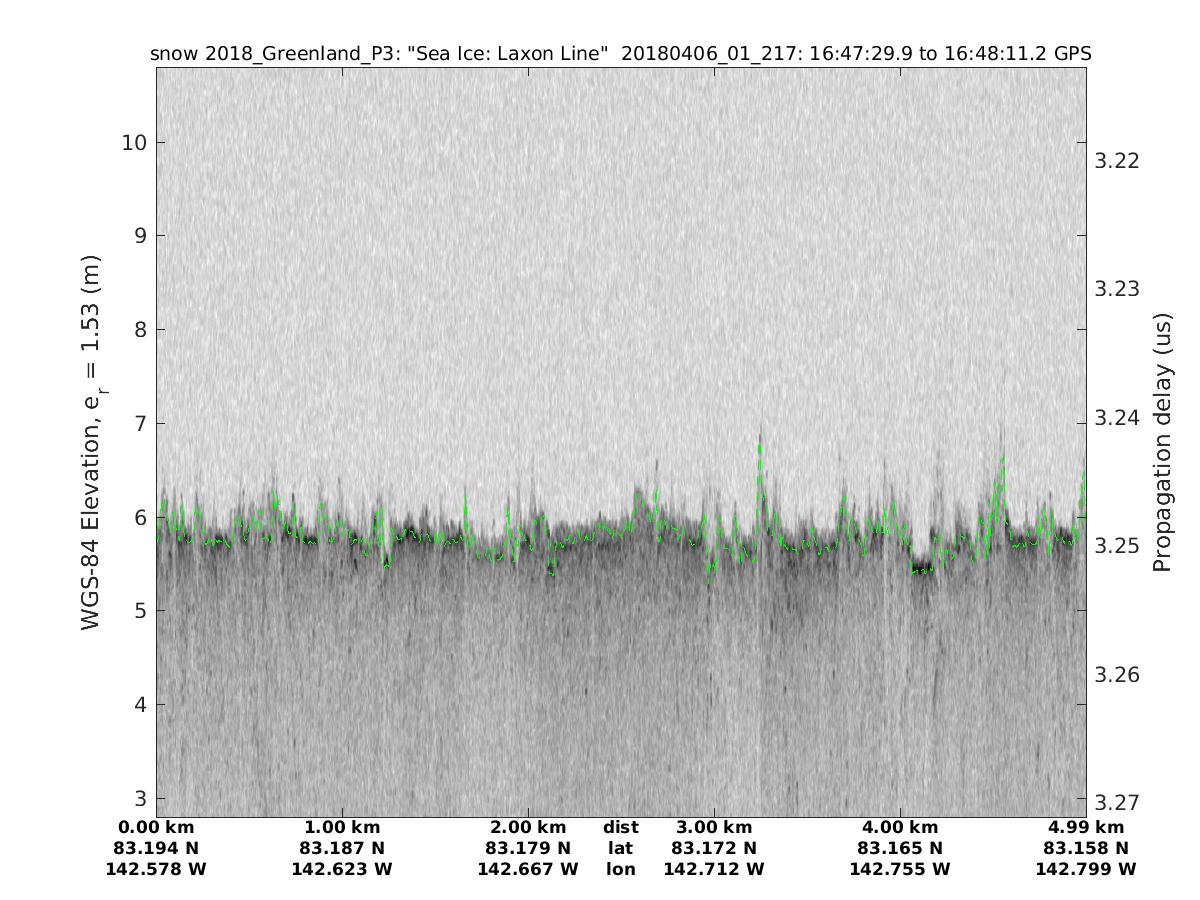Click the "2.00 km" distance label

528,827
